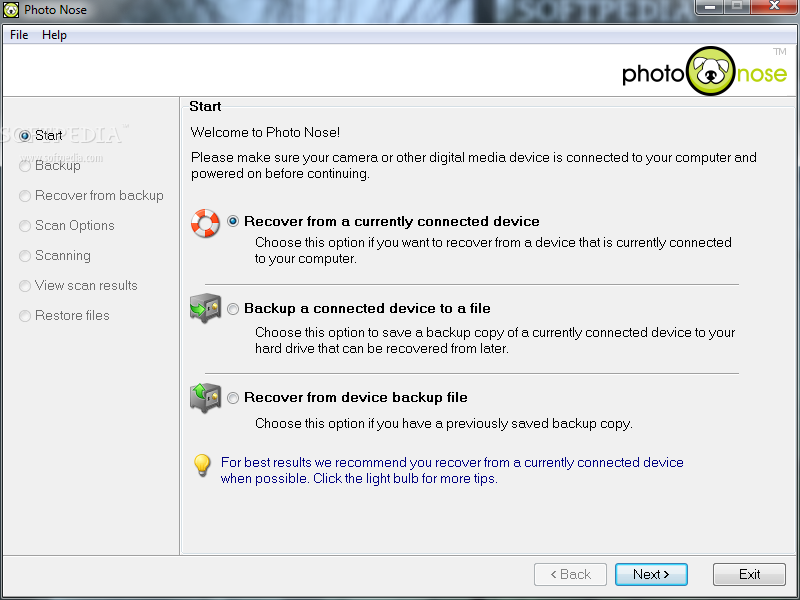Select the Scanning sidebar step
Screen dimensions: 800x600
pyautogui.click(x=55, y=256)
